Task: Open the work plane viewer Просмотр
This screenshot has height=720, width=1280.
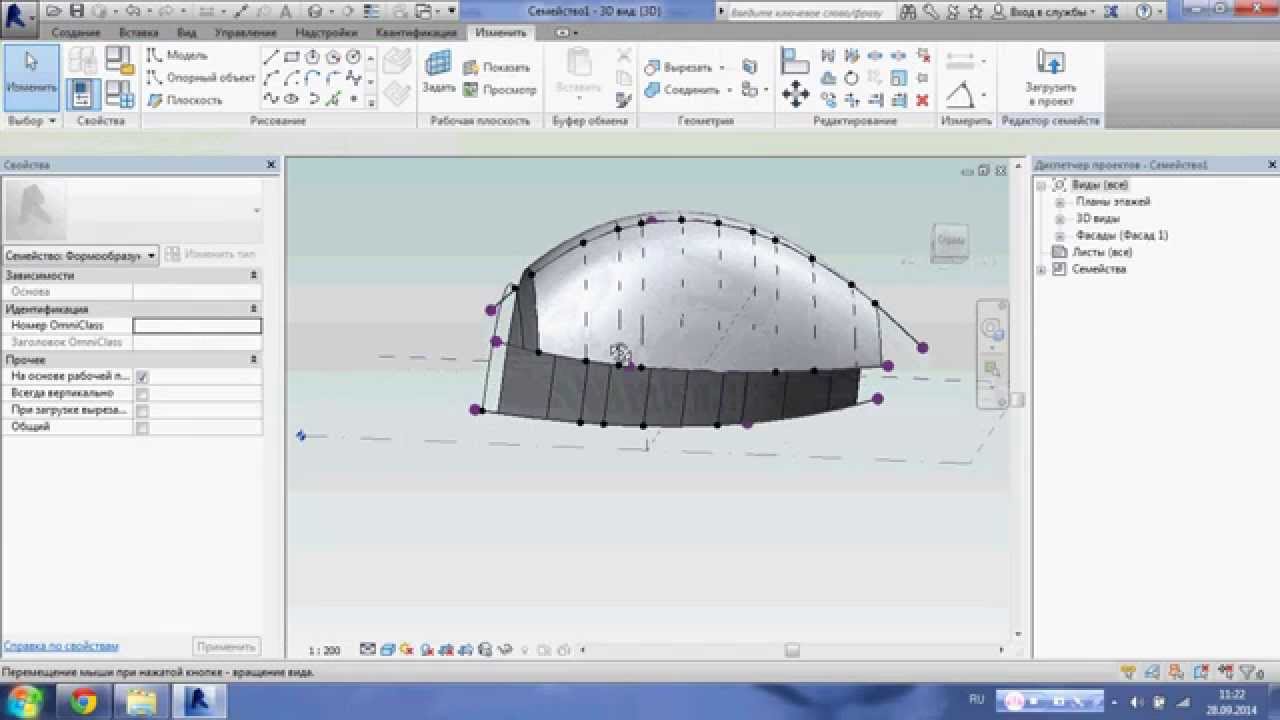Action: [x=499, y=90]
